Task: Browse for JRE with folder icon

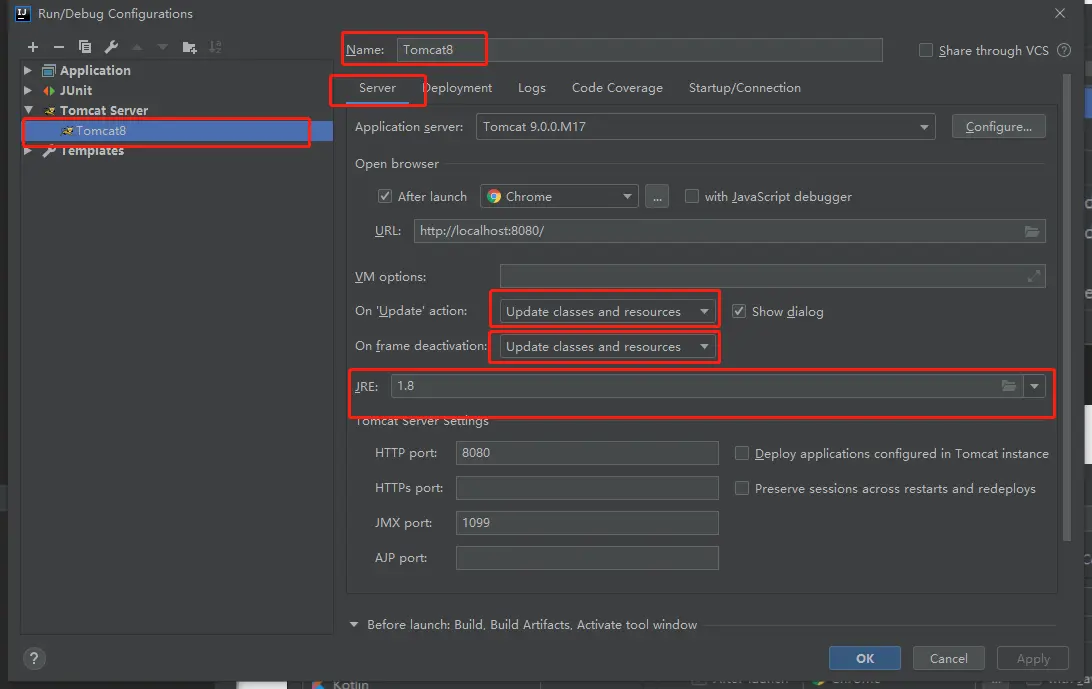Action: pyautogui.click(x=1008, y=386)
